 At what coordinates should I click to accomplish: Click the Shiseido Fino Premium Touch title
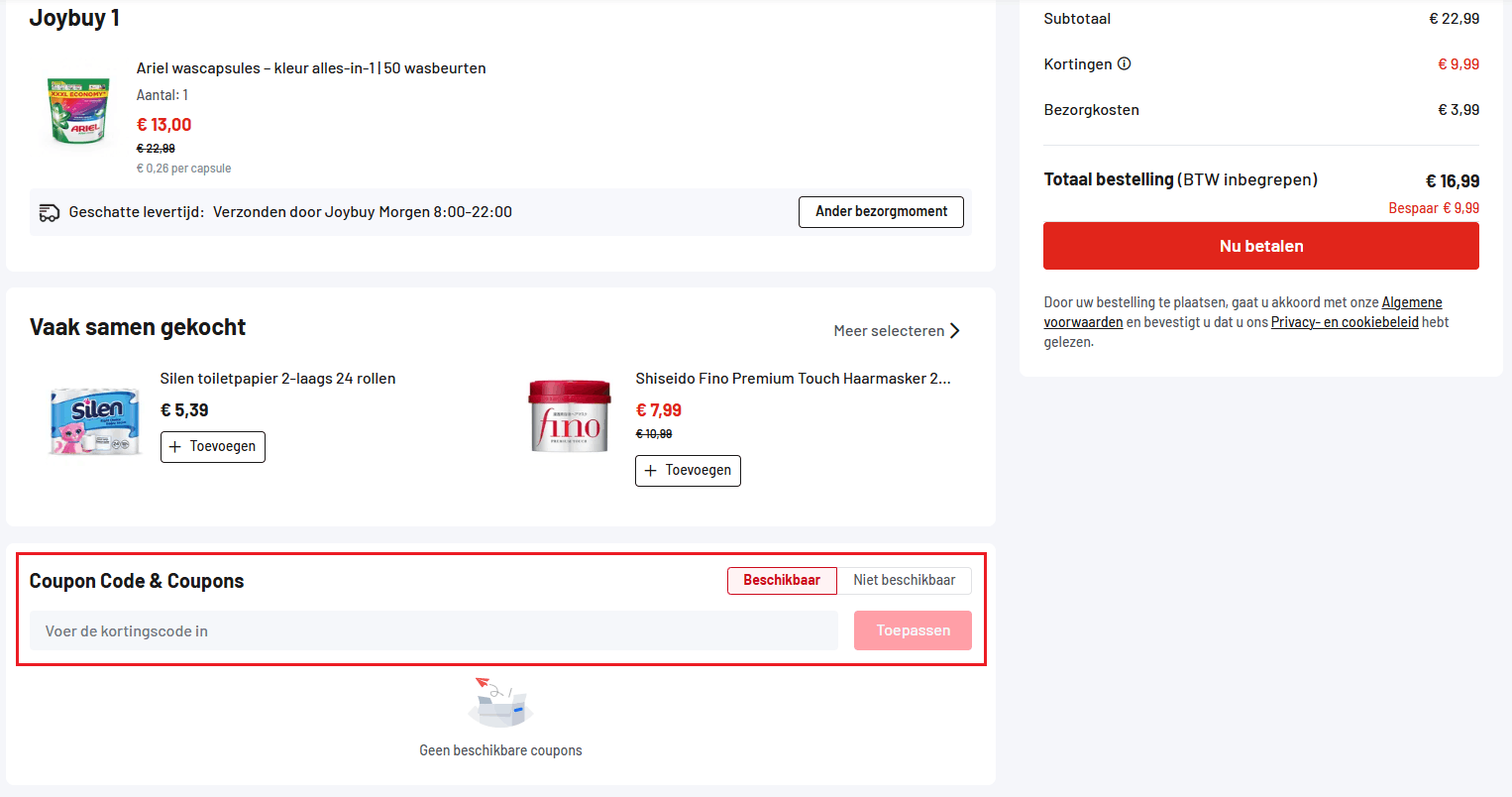[x=793, y=379]
